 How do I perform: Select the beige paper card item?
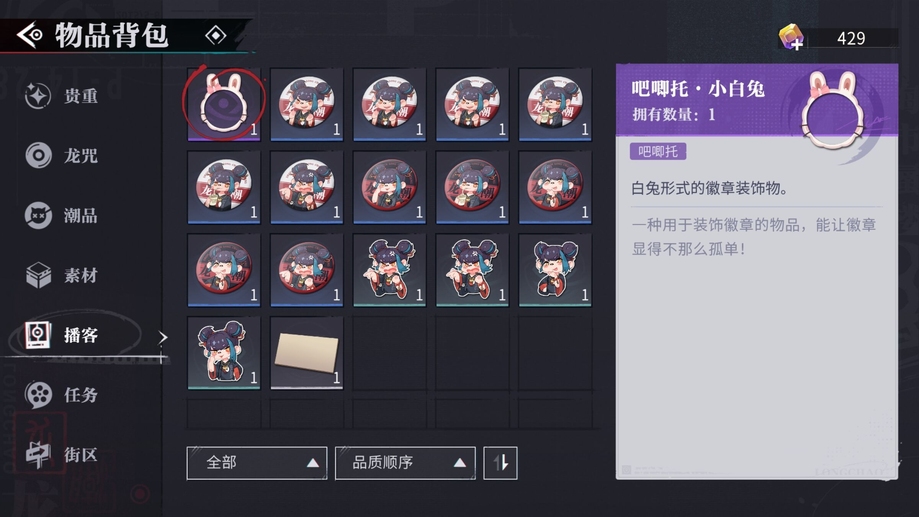(307, 353)
